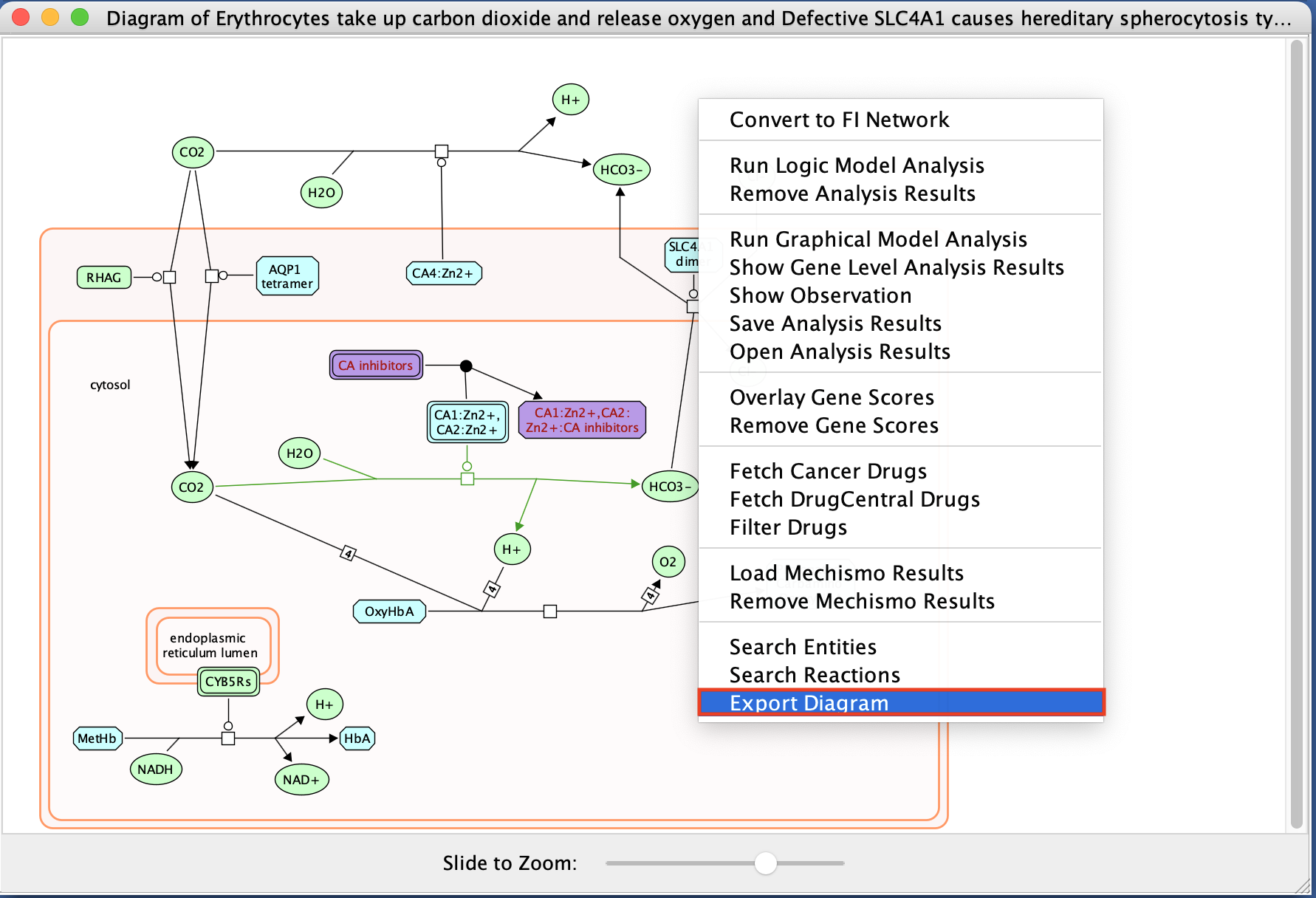Select the NAD+ molecule node
Image resolution: width=1316 pixels, height=898 pixels.
click(x=301, y=780)
